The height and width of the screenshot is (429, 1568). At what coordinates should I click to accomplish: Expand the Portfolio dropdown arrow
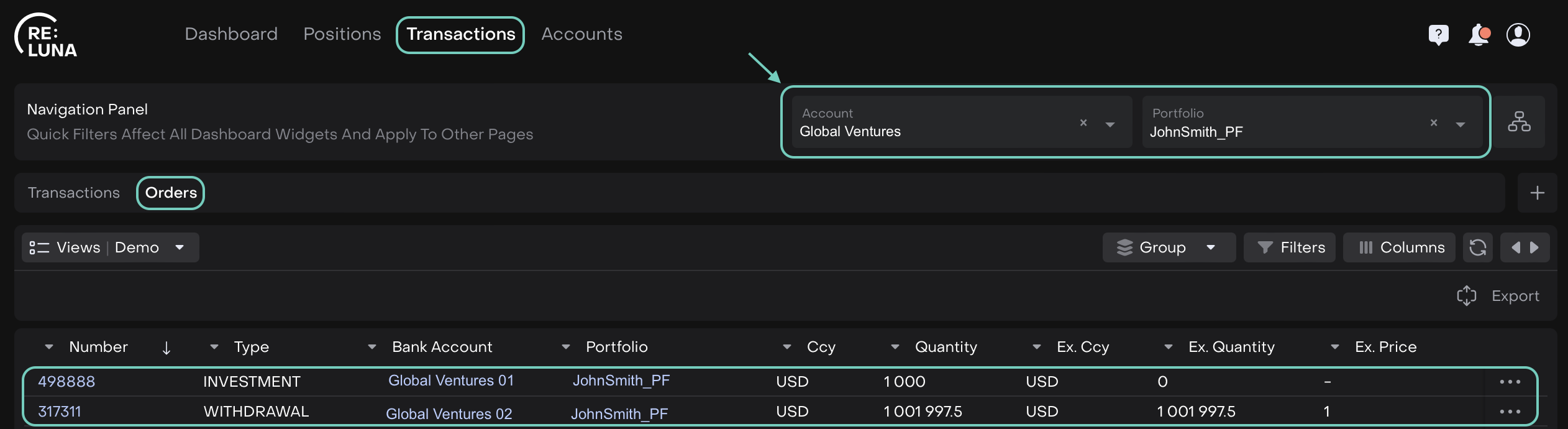point(1461,124)
